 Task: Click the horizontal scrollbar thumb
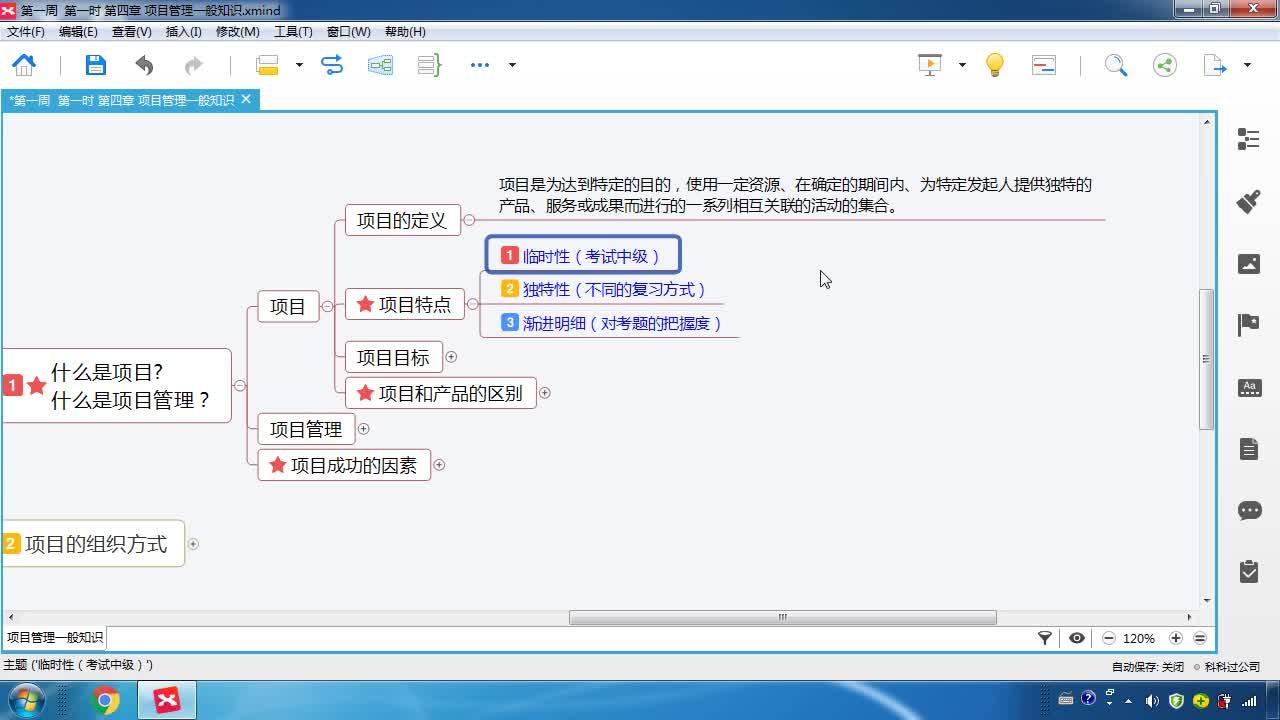pos(783,617)
